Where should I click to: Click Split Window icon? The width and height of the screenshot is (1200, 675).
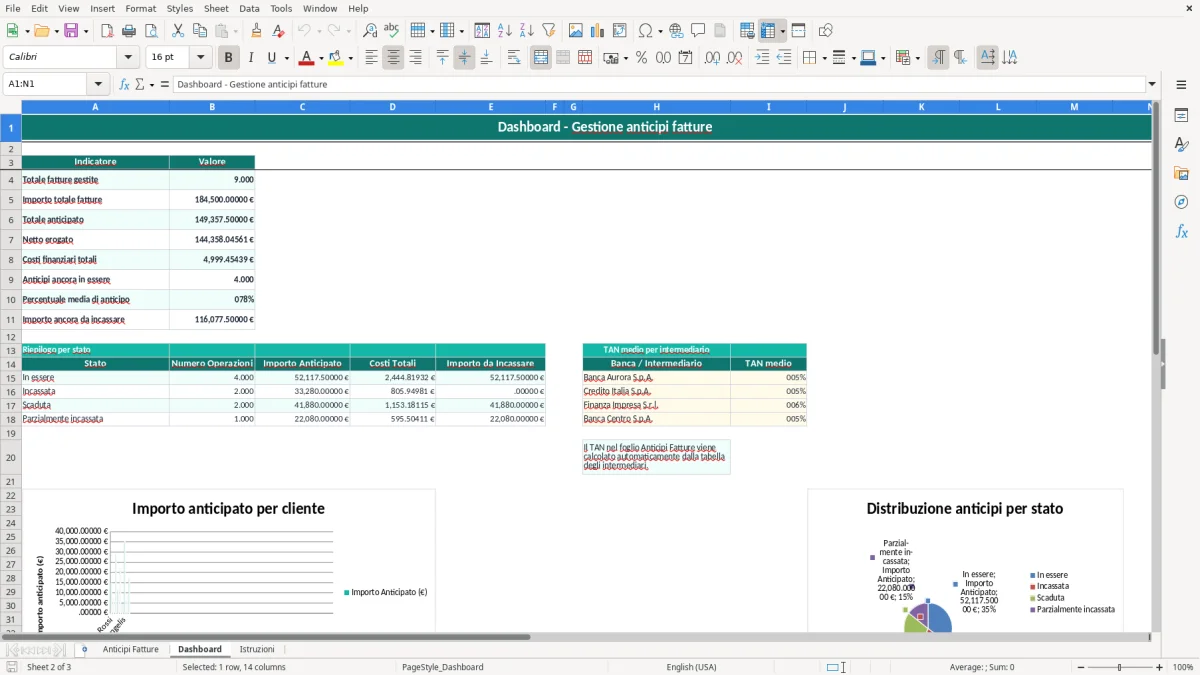[x=799, y=31]
